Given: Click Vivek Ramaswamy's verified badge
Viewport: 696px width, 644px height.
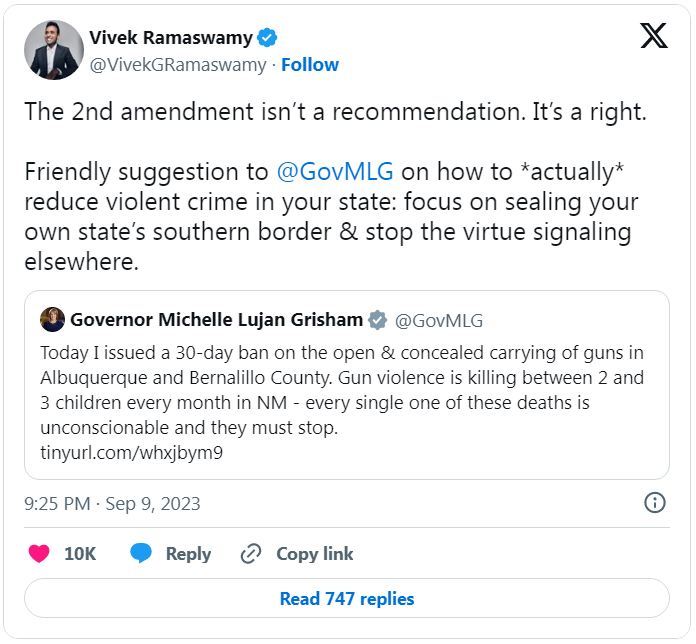Looking at the screenshot, I should 268,38.
